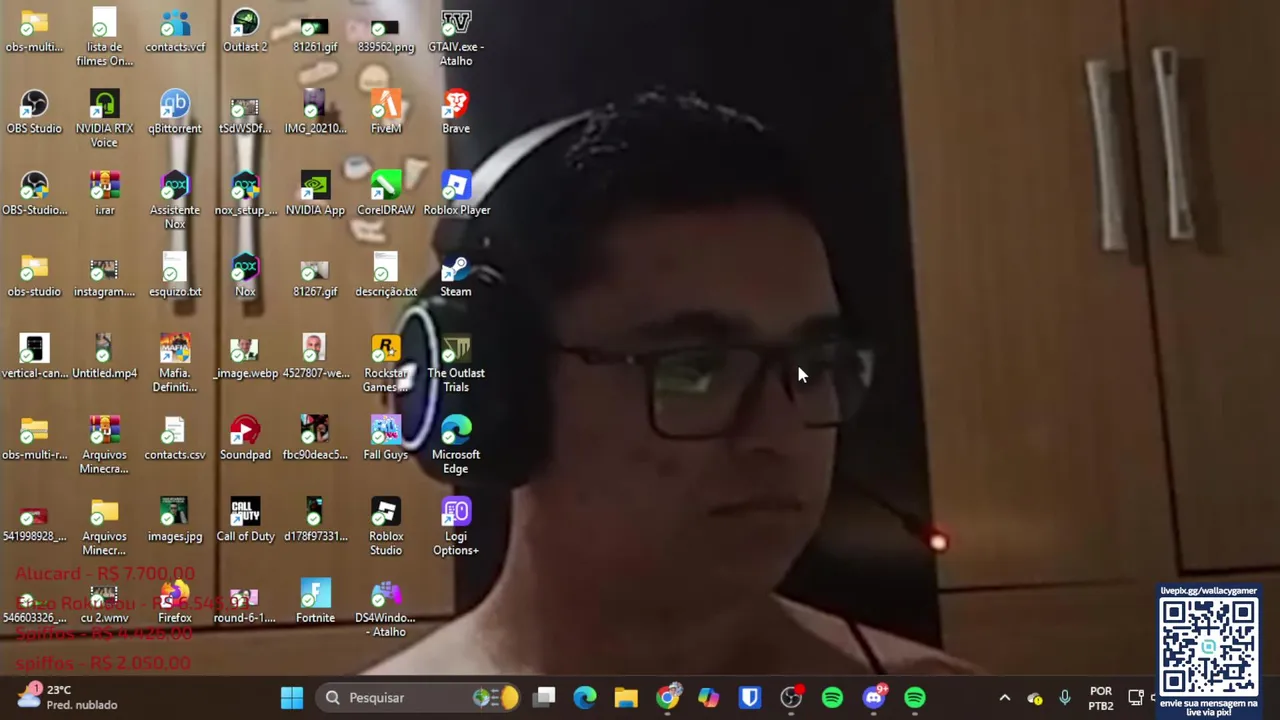Select the Untitled.mp4 video file

click(104, 357)
